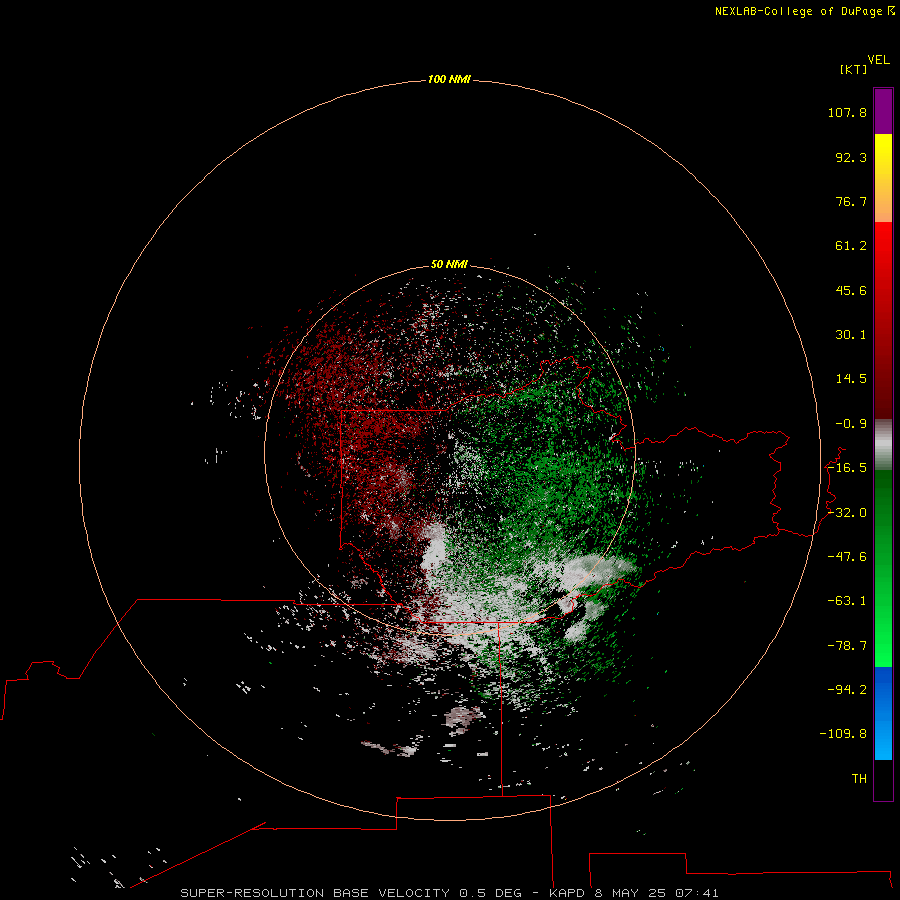Click the -78.7 legend value

pyautogui.click(x=847, y=646)
